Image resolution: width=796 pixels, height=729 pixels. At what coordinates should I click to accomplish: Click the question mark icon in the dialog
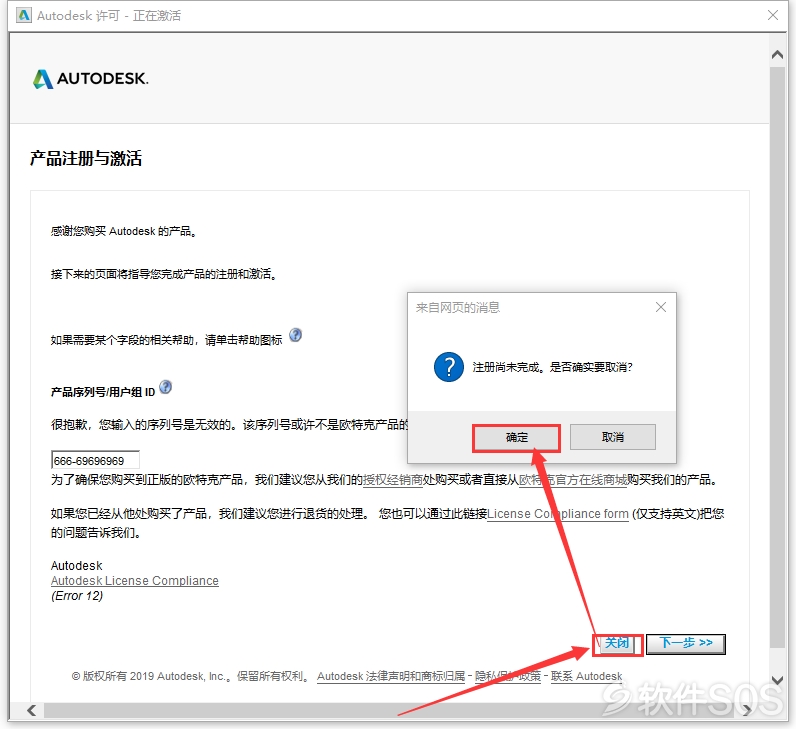(x=449, y=367)
